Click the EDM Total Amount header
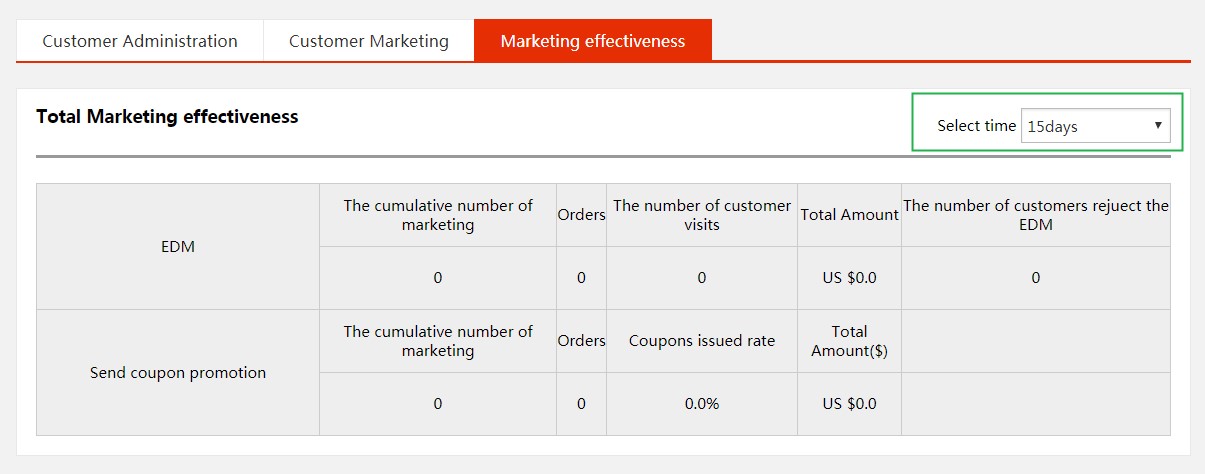Screen dimensions: 1205x474 point(849,215)
